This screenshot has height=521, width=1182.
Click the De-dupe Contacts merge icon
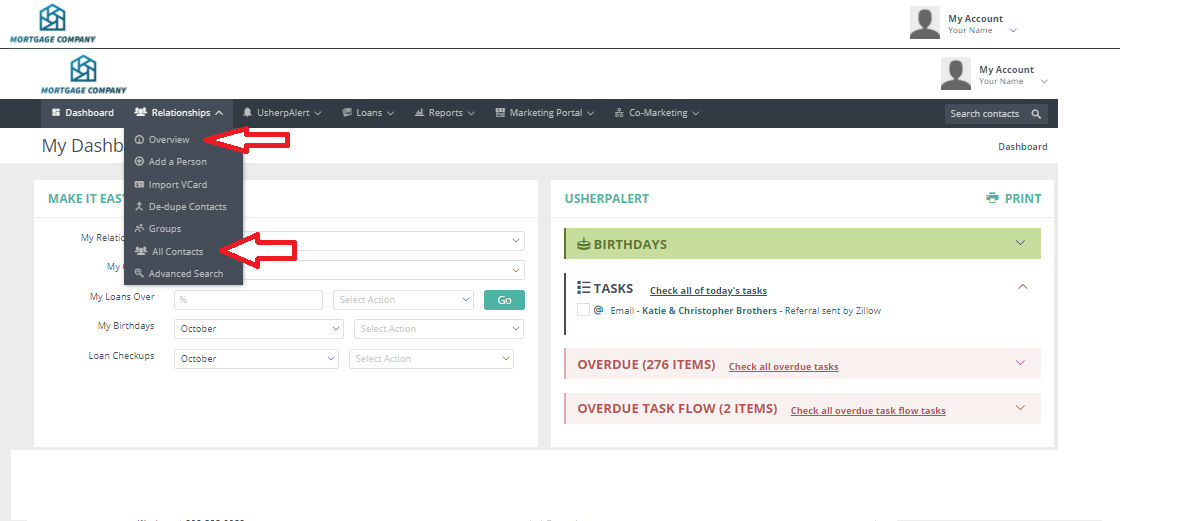(139, 206)
